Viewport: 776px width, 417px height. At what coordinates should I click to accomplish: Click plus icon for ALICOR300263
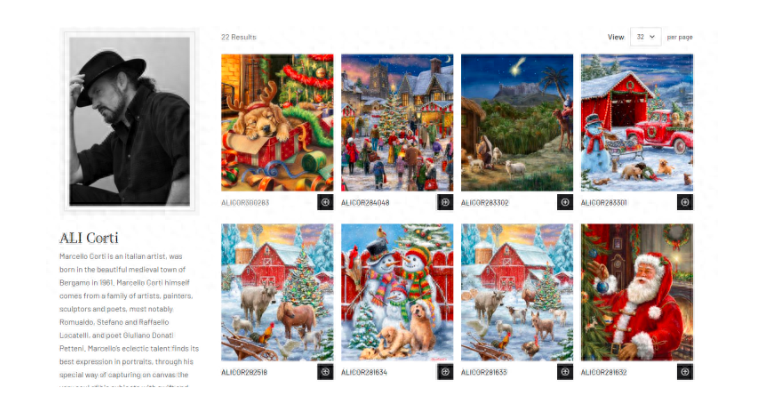point(325,202)
